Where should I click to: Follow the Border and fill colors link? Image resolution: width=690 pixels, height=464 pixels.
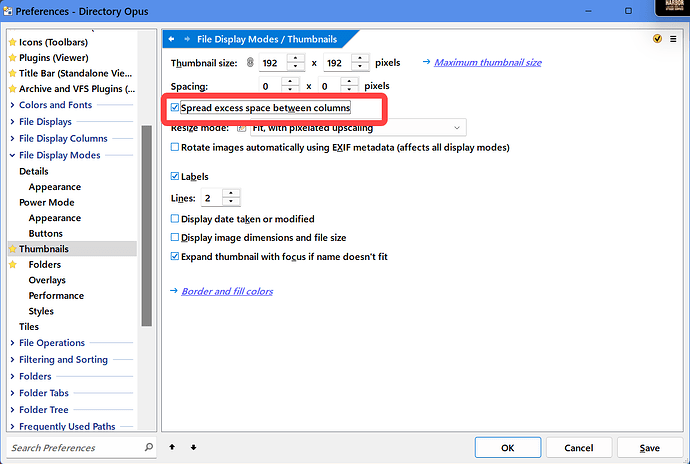(227, 291)
